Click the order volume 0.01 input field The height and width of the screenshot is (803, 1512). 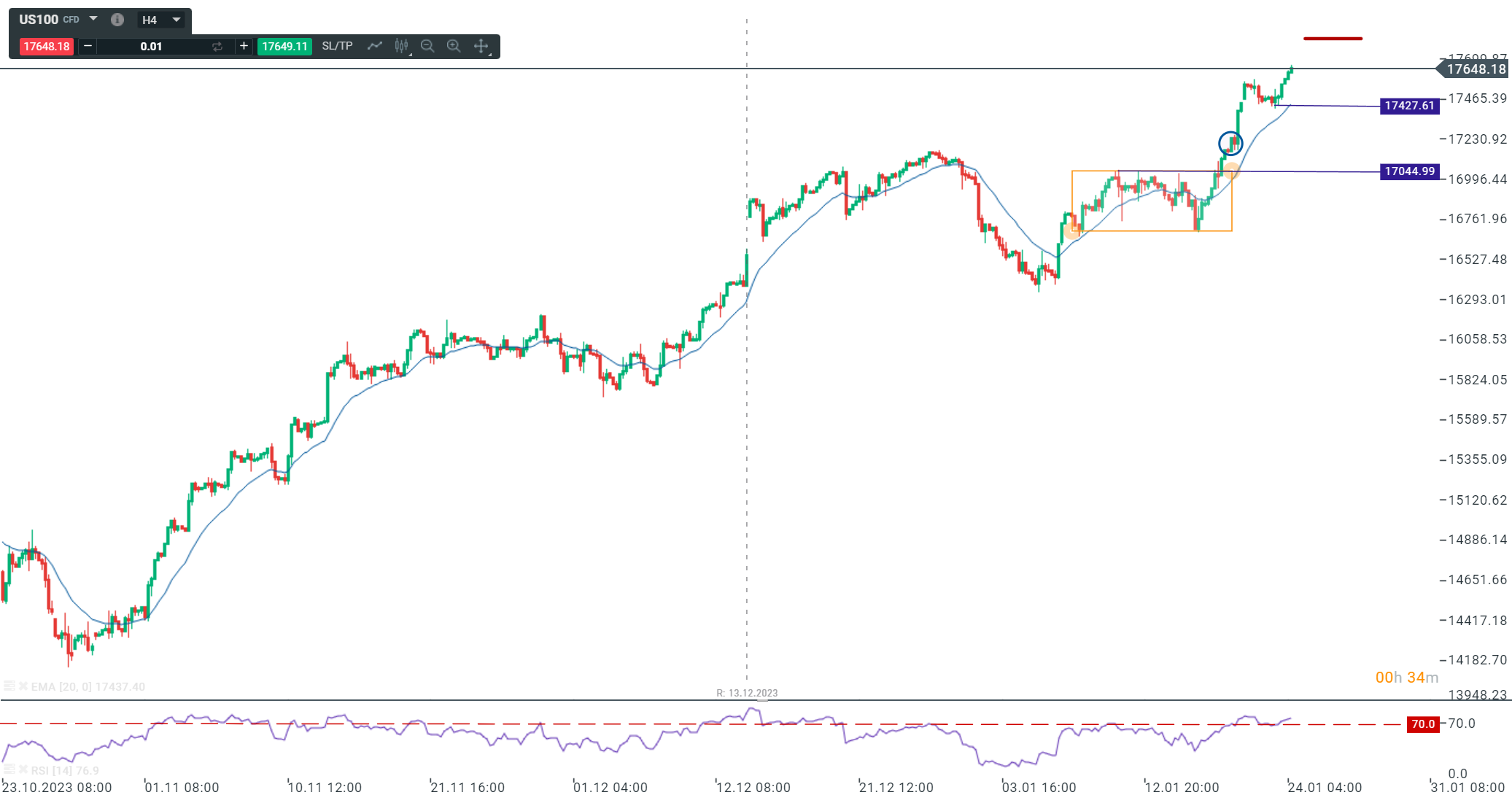(x=150, y=45)
